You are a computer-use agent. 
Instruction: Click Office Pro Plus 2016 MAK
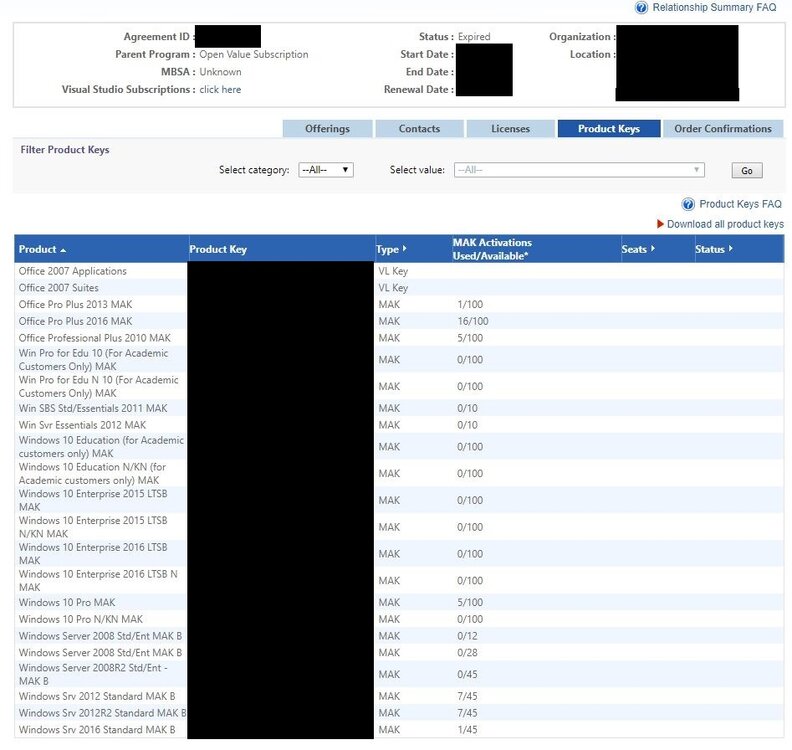pos(75,321)
